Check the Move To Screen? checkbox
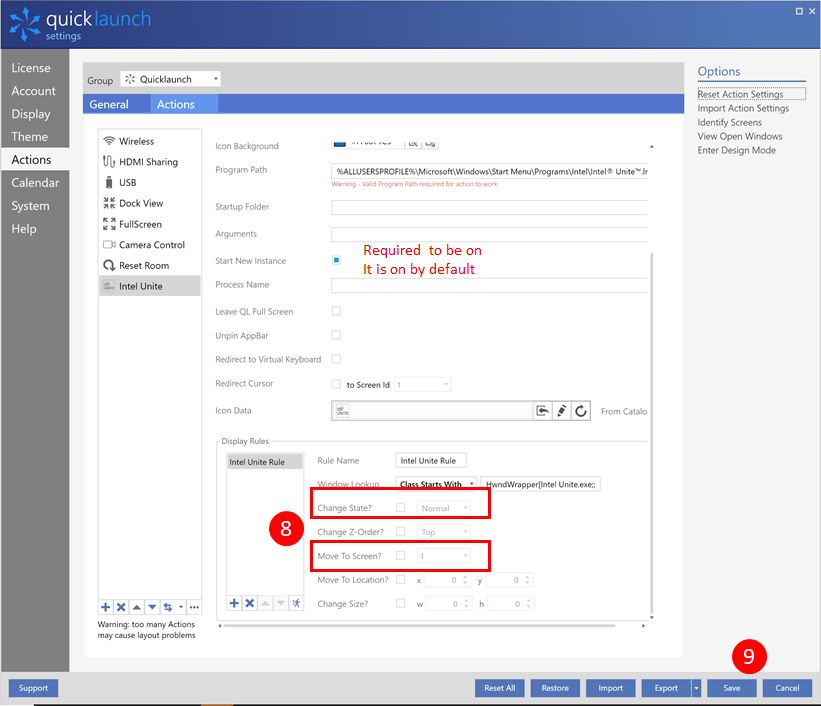The width and height of the screenshot is (821, 706). click(401, 555)
